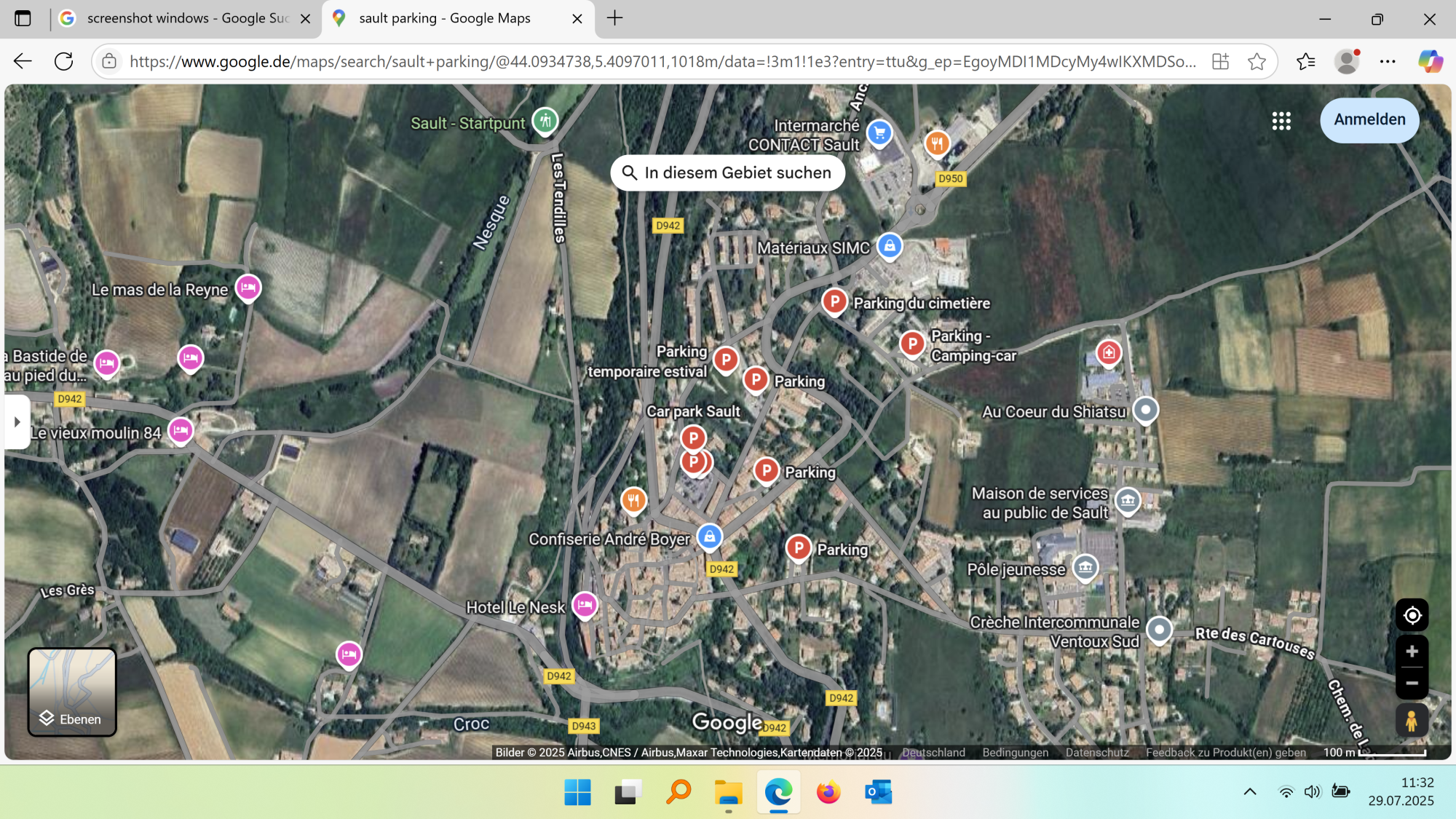Zoom in with the plus control

tap(1412, 652)
